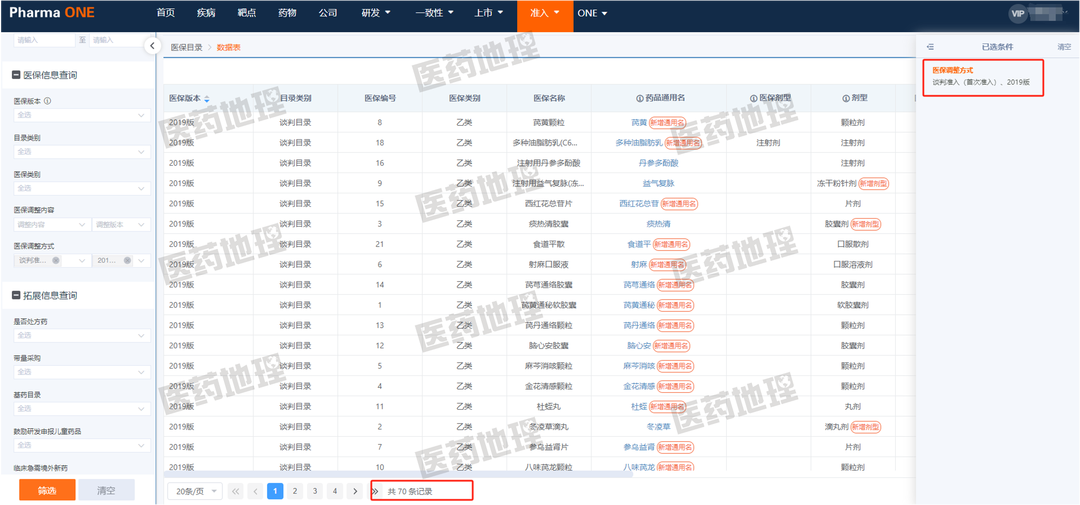Jump to last page double-arrow

pos(375,491)
